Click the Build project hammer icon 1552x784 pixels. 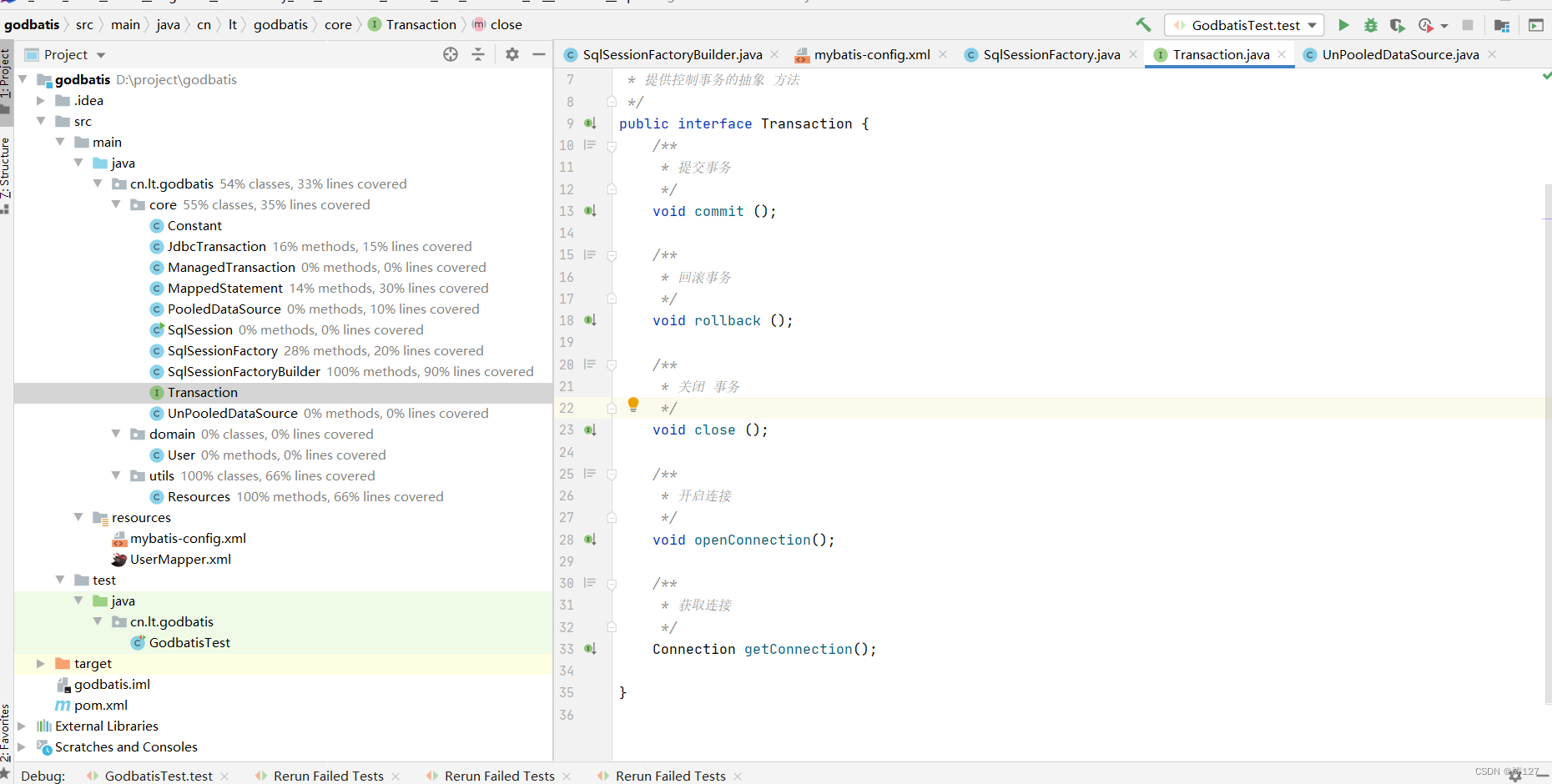click(x=1143, y=25)
